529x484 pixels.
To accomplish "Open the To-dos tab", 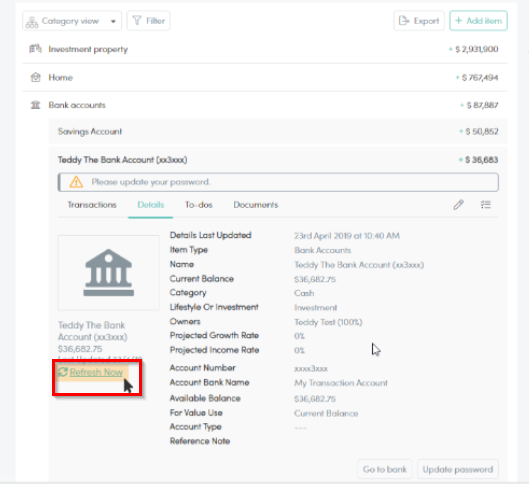I will point(199,205).
